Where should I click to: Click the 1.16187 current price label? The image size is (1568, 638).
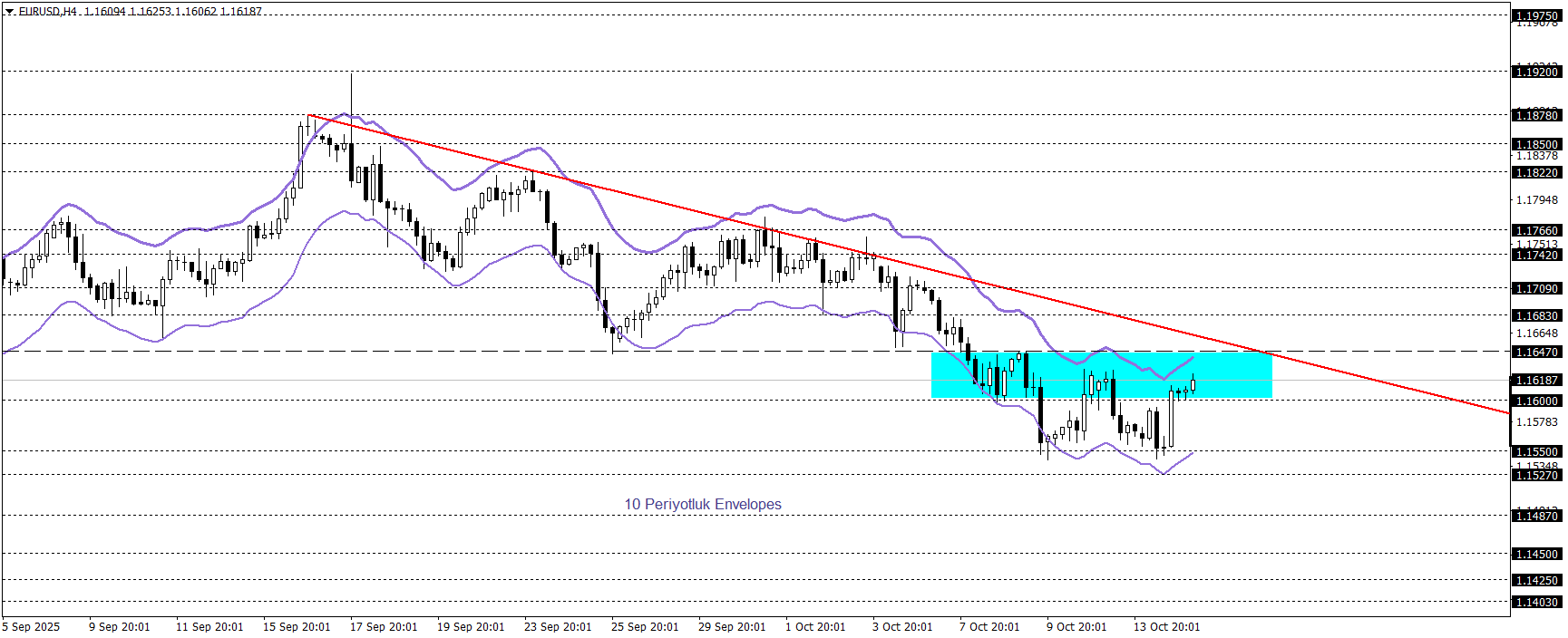1536,381
